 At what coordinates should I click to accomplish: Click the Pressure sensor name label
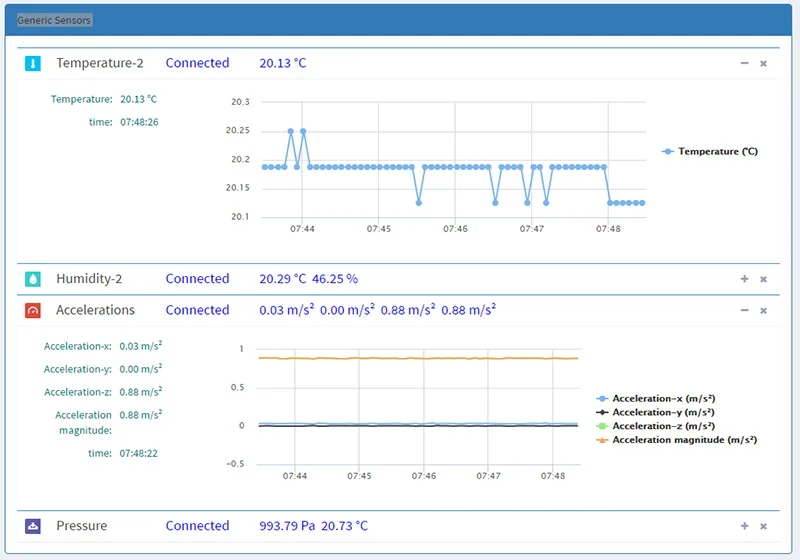[82, 526]
